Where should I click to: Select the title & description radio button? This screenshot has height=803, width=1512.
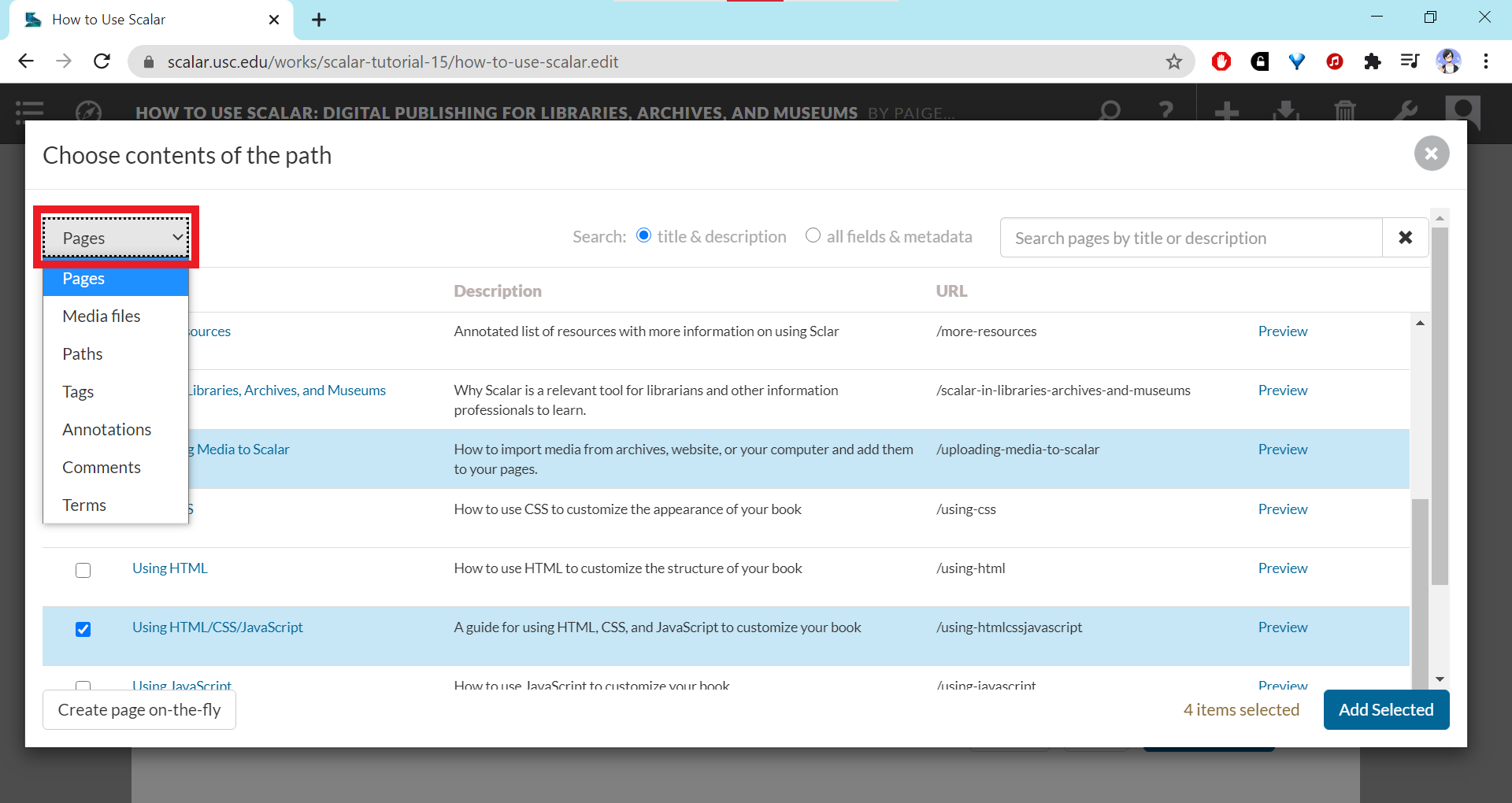(644, 236)
